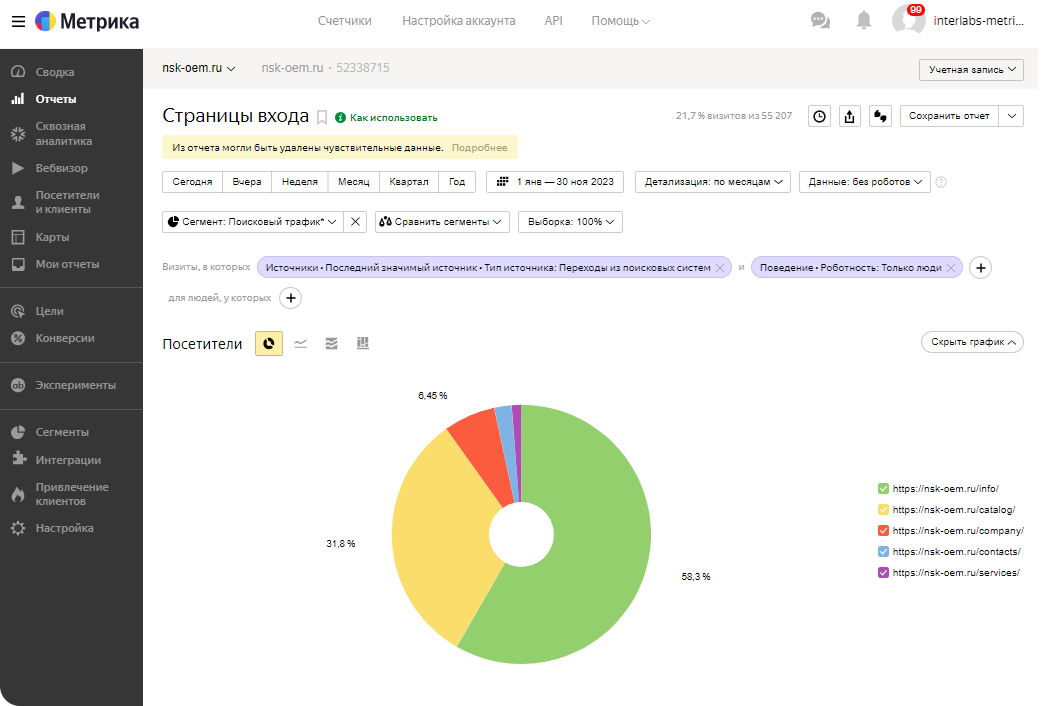Select the Год period

click(457, 182)
